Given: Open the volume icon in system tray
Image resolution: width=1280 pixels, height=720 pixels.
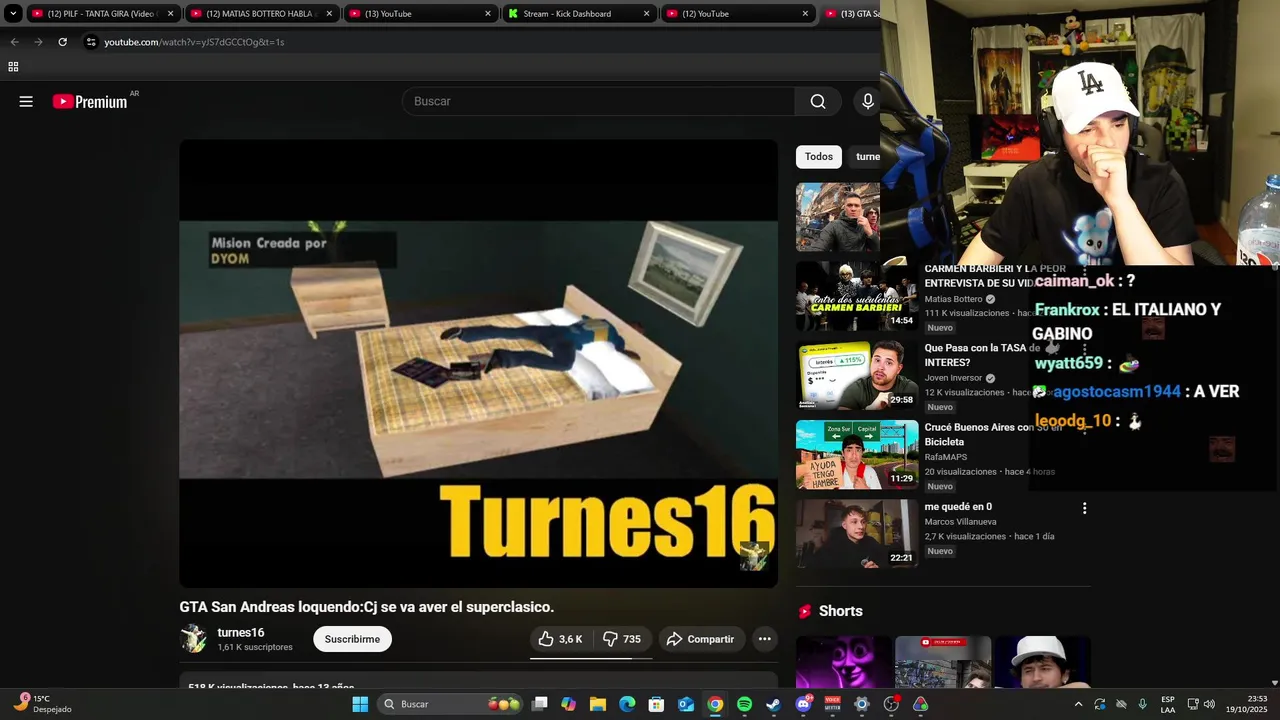Looking at the screenshot, I should [1209, 704].
